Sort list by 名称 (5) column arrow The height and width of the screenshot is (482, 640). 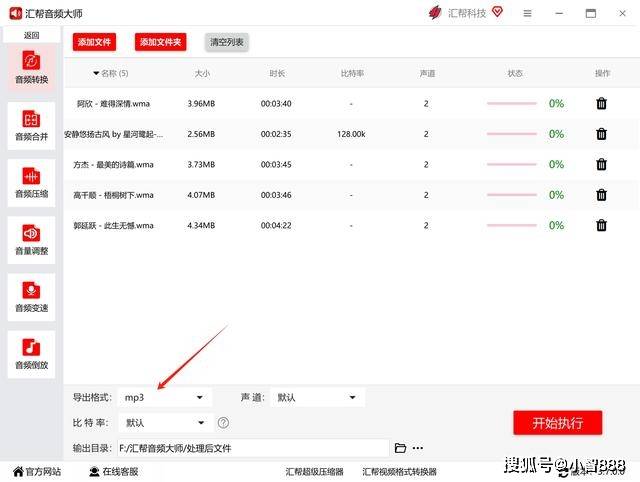tap(96, 73)
